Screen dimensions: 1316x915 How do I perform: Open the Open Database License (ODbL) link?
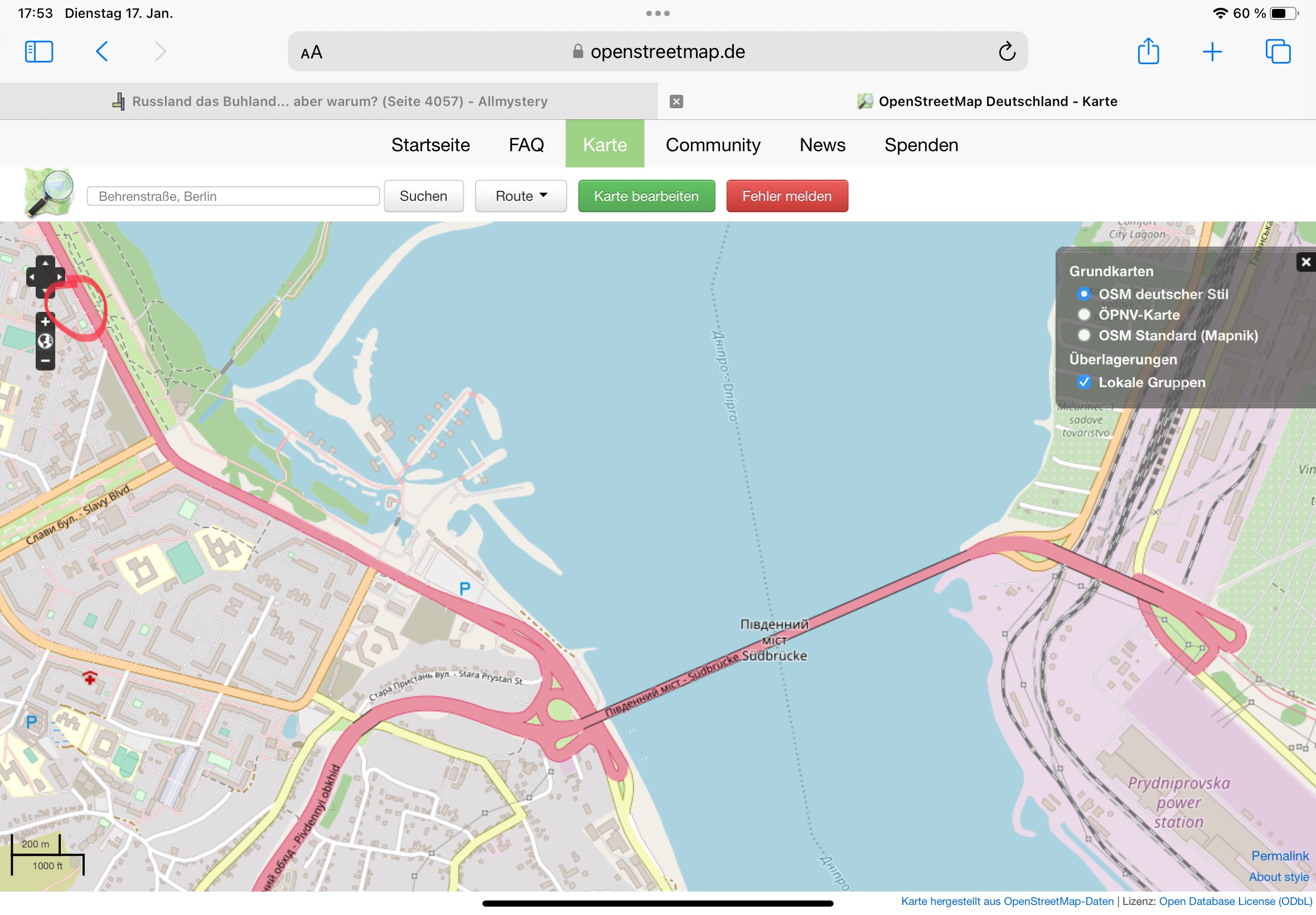point(1235,901)
